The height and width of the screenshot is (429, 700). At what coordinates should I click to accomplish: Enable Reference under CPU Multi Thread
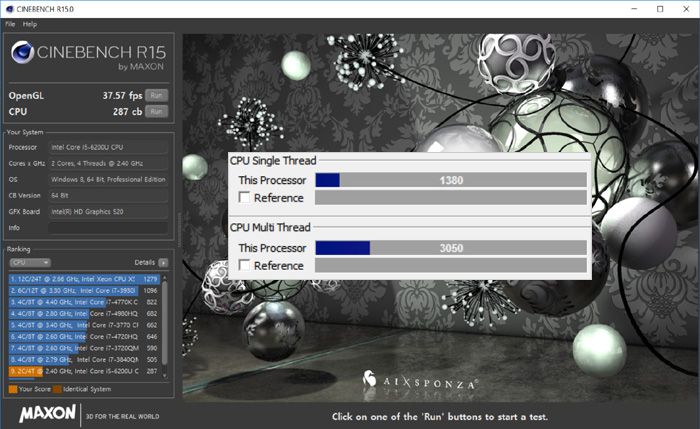point(244,265)
